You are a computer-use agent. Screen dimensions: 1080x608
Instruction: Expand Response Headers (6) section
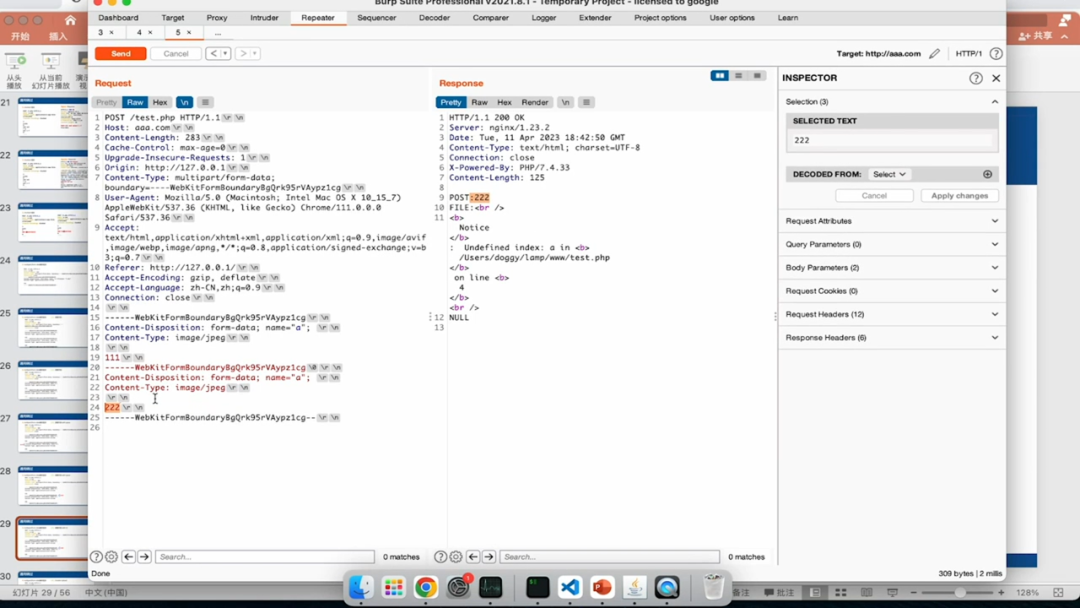tap(892, 338)
